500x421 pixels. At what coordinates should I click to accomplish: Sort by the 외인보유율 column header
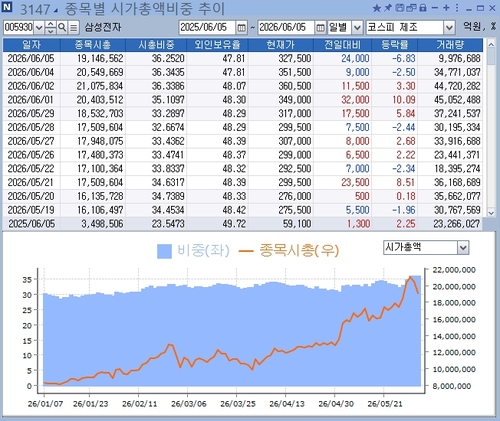click(x=217, y=45)
